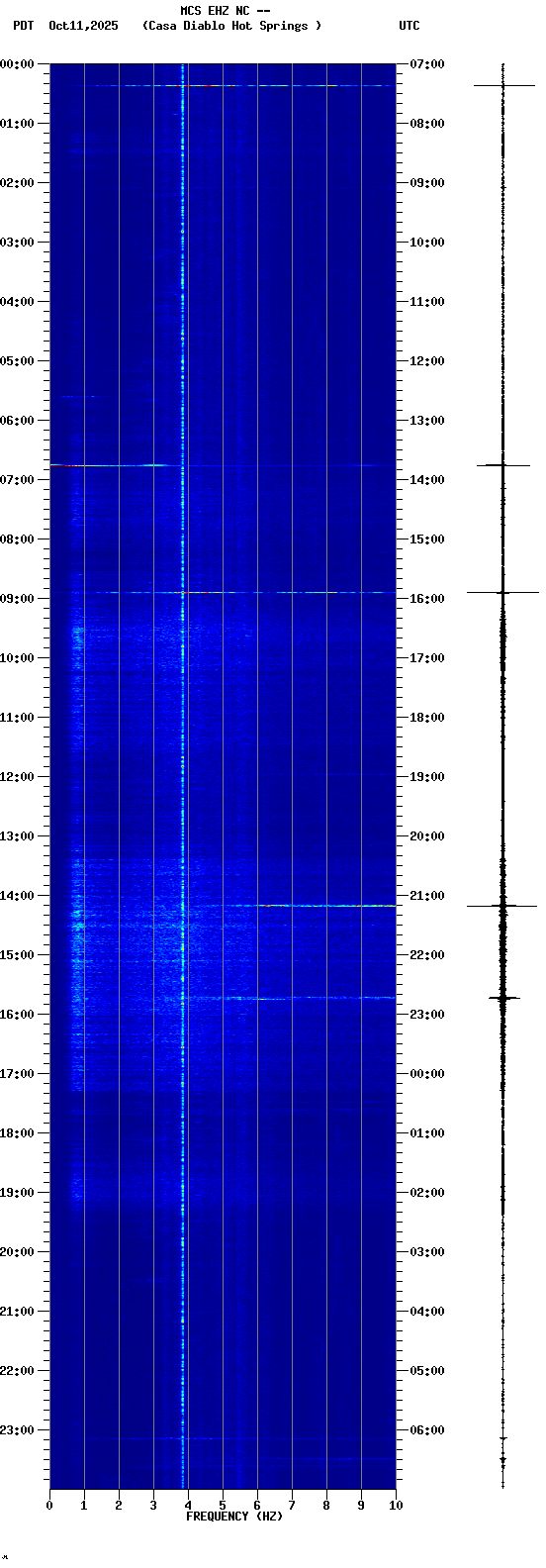Viewport: 546px width, 1568px height.
Task: Click the UTC time label 08:00
Action: click(x=427, y=124)
